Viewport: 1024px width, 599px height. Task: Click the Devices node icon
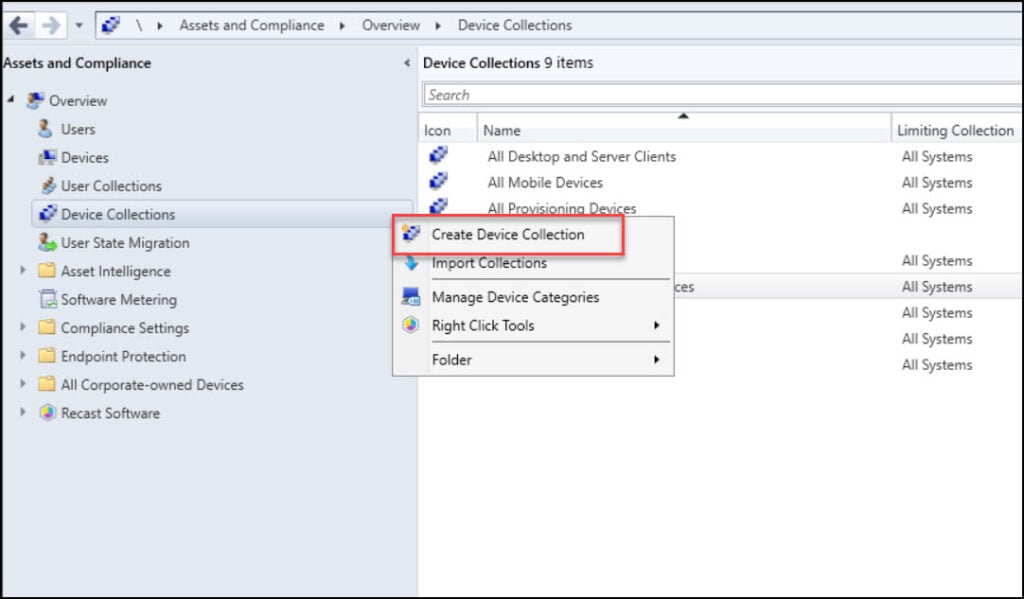click(47, 157)
